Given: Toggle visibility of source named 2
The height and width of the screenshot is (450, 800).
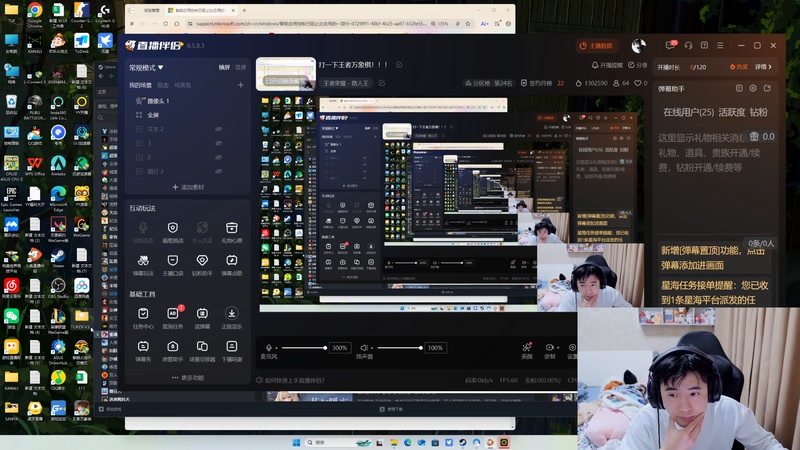Looking at the screenshot, I should coord(218,157).
